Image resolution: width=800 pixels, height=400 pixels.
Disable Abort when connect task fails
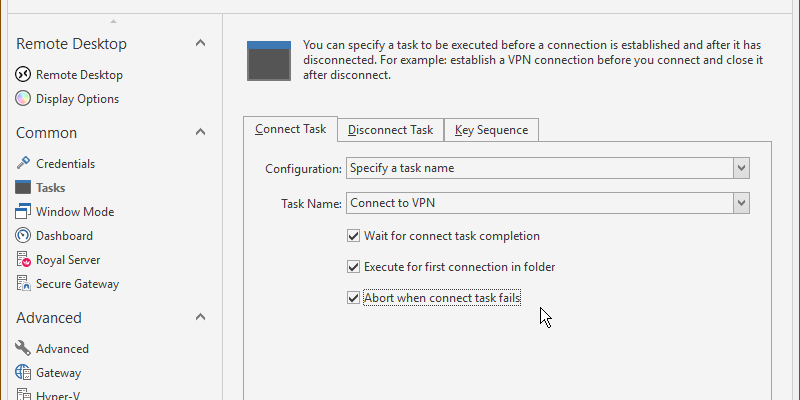click(353, 297)
